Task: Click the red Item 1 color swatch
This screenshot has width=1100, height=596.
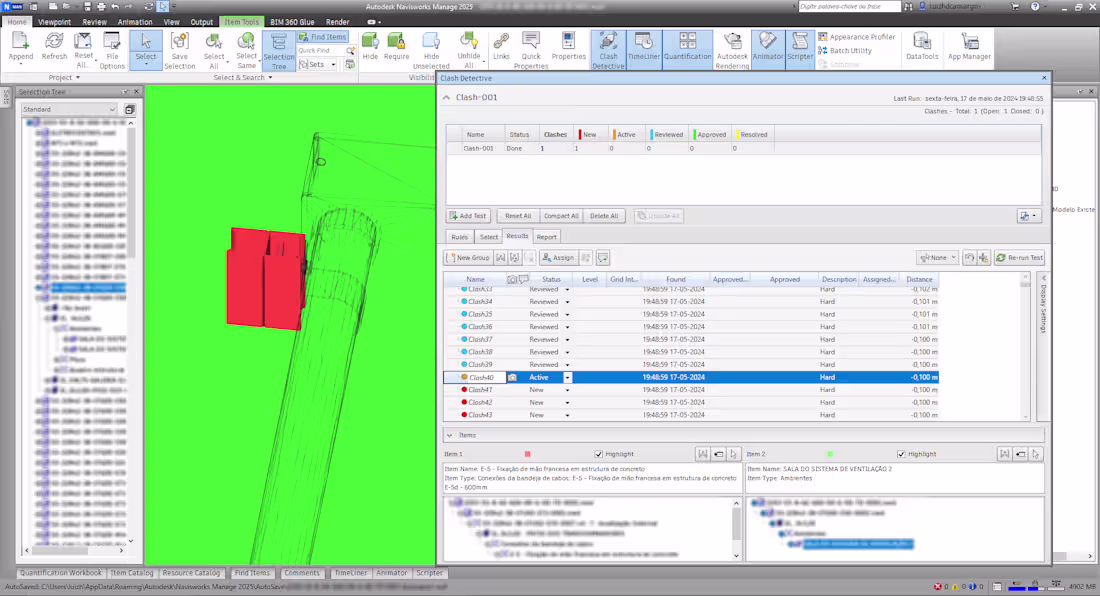Action: click(527, 454)
